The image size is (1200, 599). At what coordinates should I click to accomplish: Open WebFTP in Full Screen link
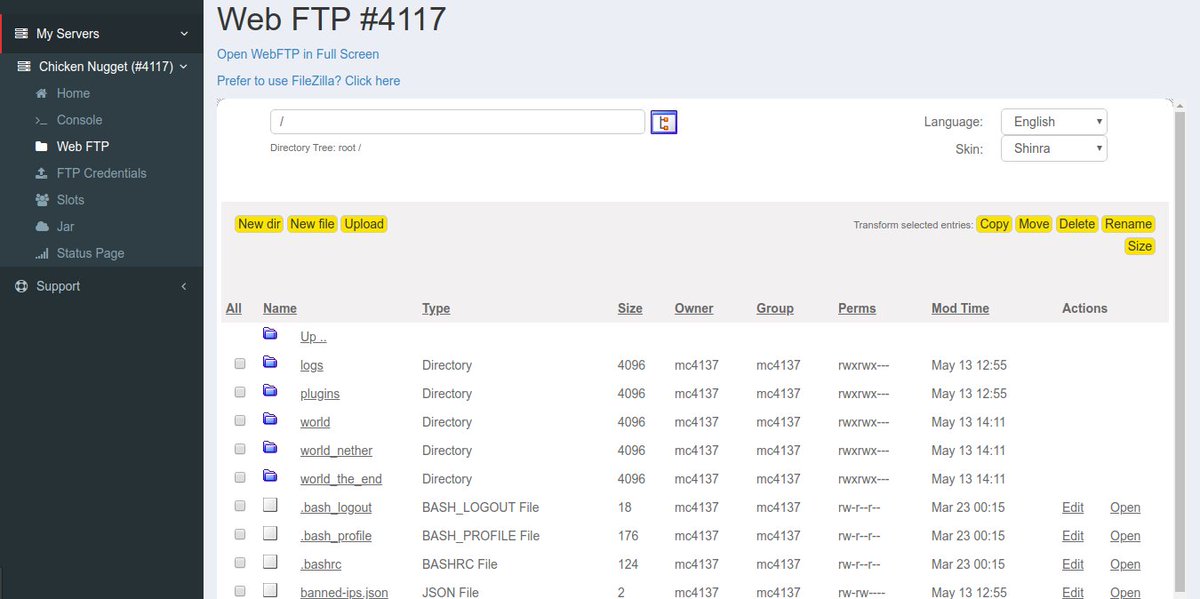click(x=298, y=54)
